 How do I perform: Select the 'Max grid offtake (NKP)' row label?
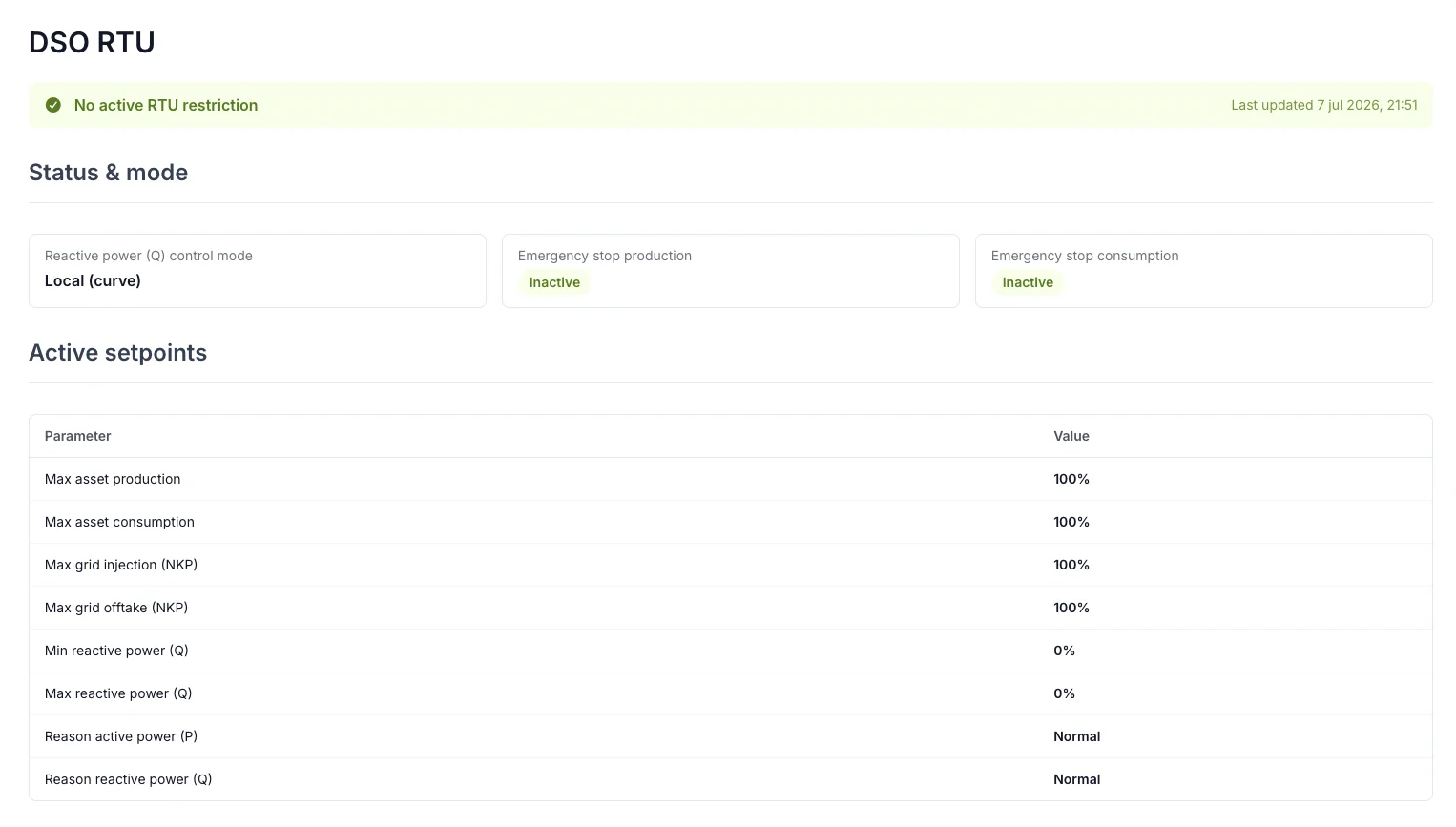pos(116,608)
